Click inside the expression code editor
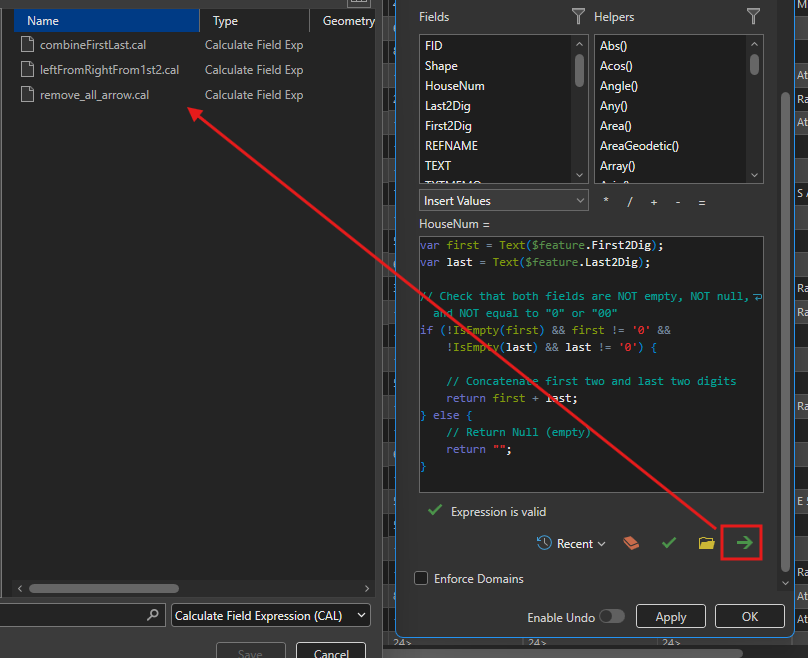Image resolution: width=808 pixels, height=658 pixels. (x=591, y=364)
